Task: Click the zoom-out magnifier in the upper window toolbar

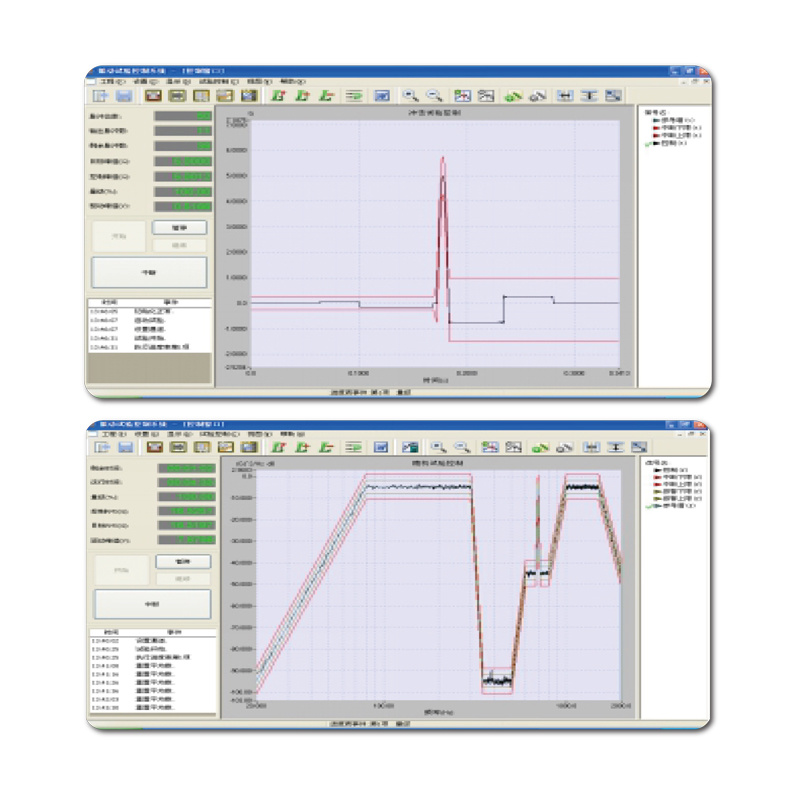Action: pos(435,96)
